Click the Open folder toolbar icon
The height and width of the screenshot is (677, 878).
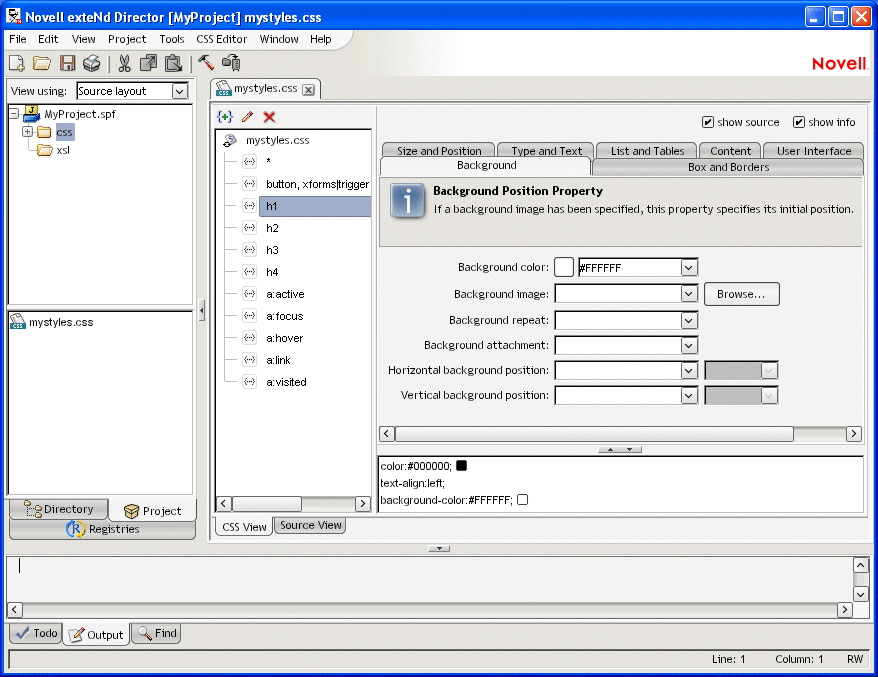(x=42, y=63)
